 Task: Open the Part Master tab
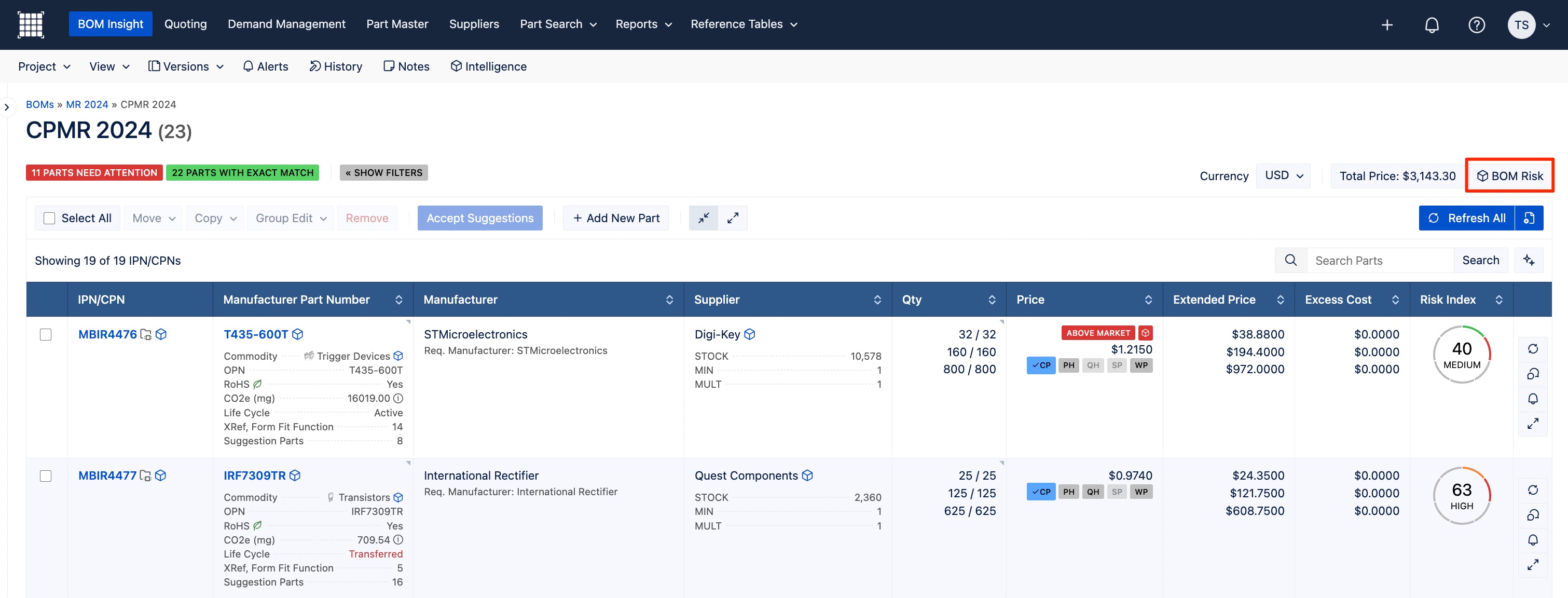click(x=397, y=24)
